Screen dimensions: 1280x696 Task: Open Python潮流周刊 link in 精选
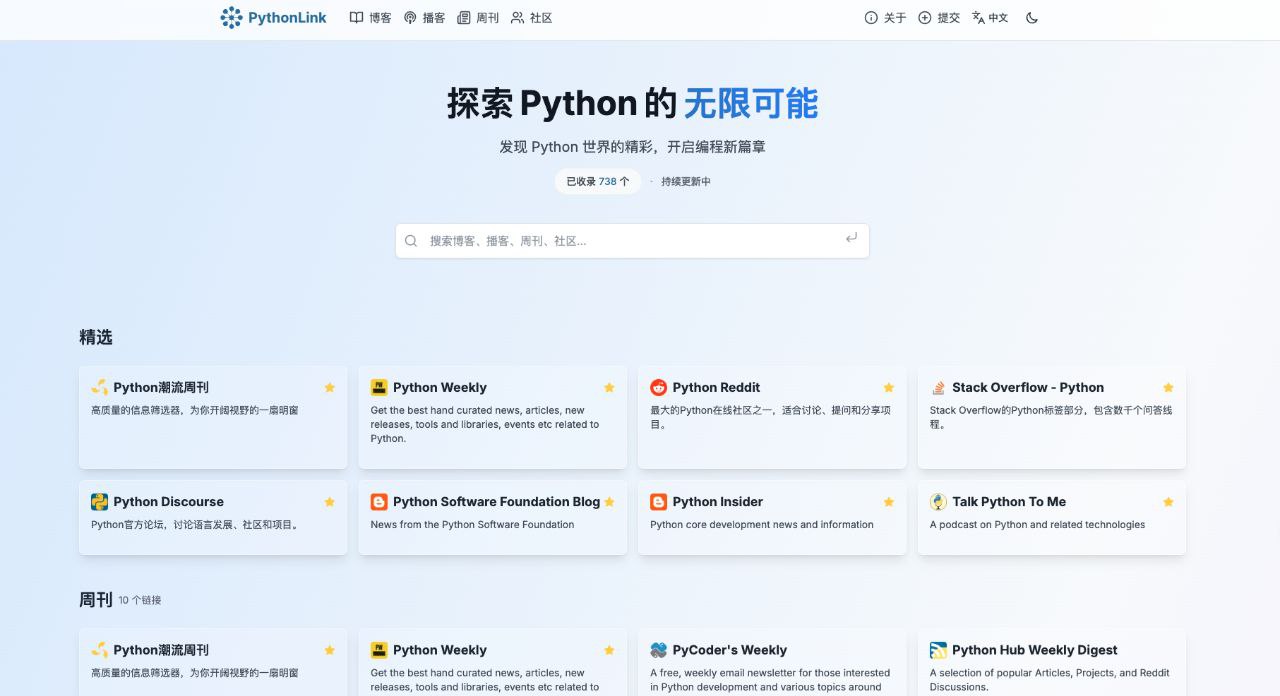tap(161, 387)
